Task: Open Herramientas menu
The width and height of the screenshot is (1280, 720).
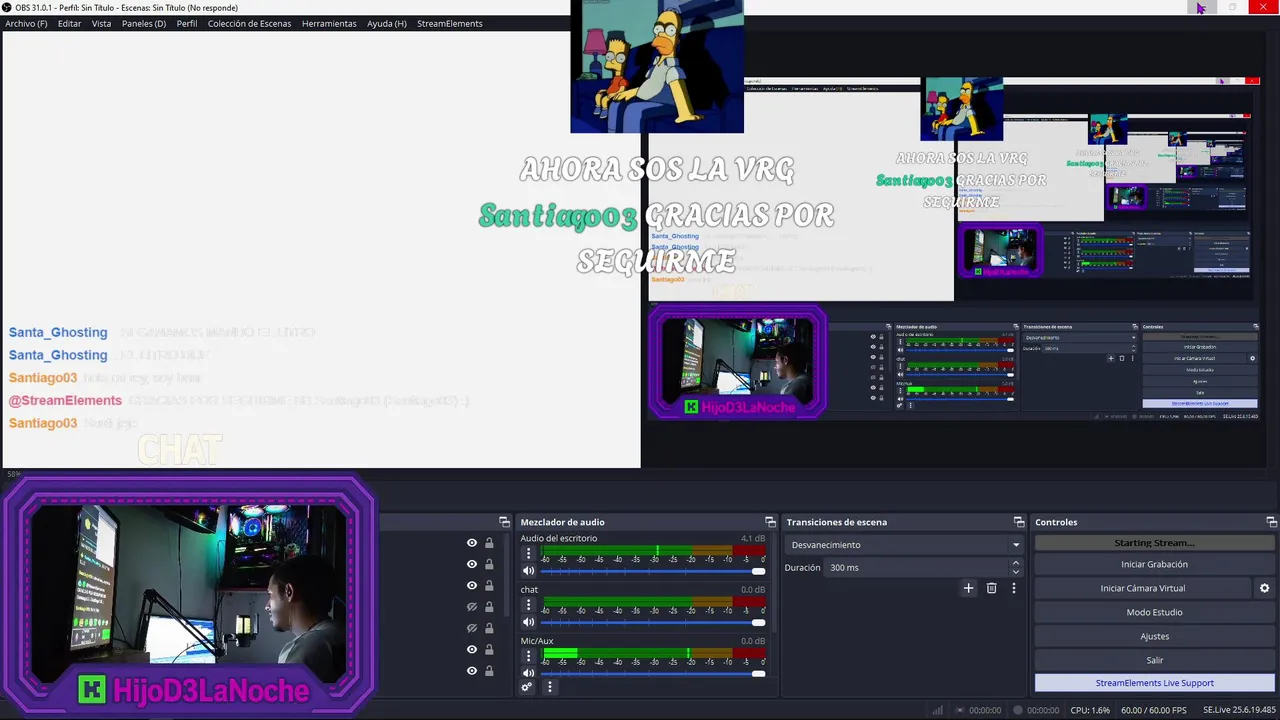Action: coord(329,23)
